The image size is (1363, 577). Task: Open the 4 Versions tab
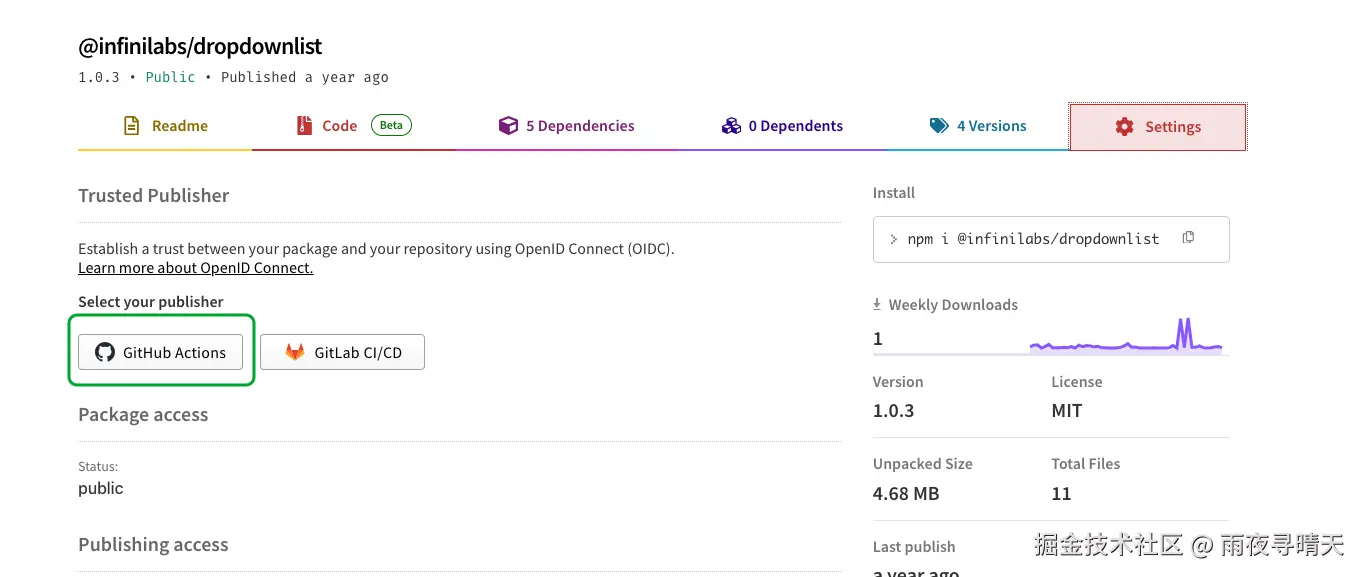978,126
